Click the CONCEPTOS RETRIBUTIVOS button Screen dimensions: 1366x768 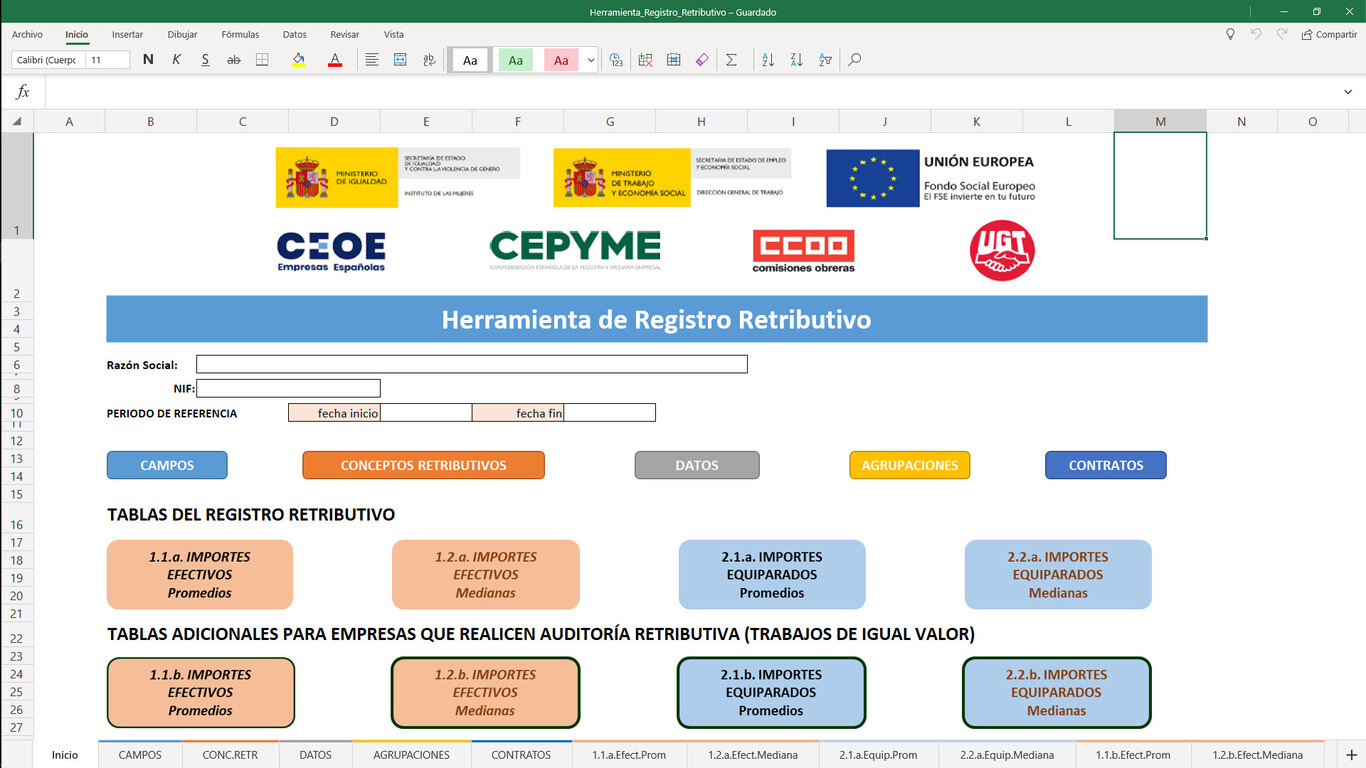pyautogui.click(x=423, y=465)
